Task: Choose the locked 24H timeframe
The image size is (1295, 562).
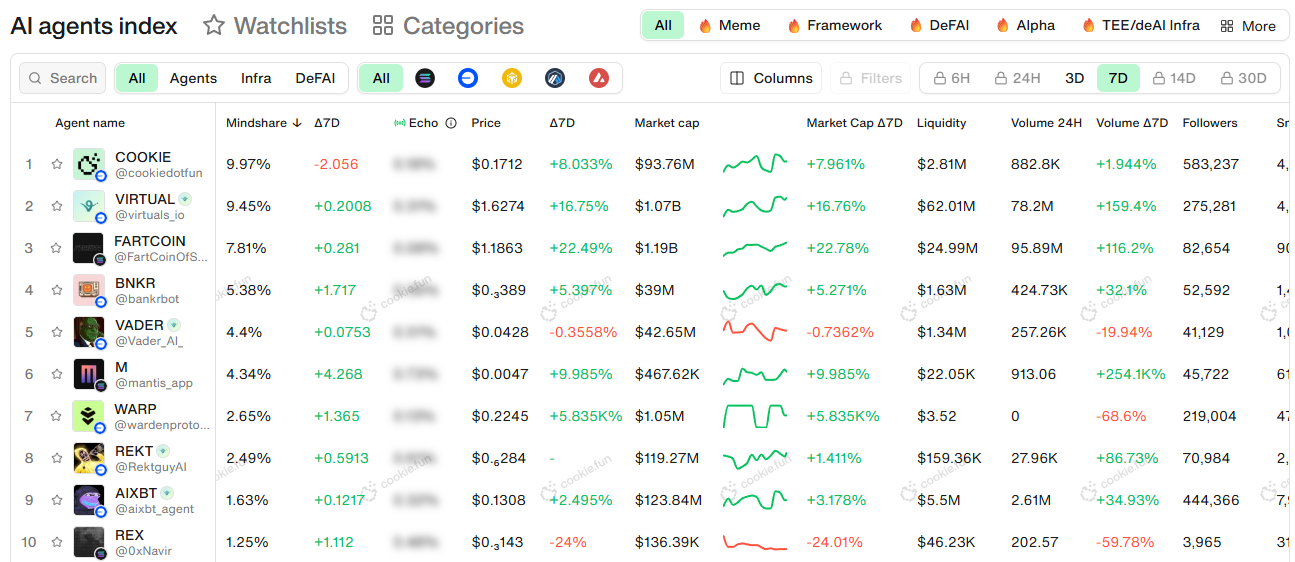Action: [x=1017, y=78]
